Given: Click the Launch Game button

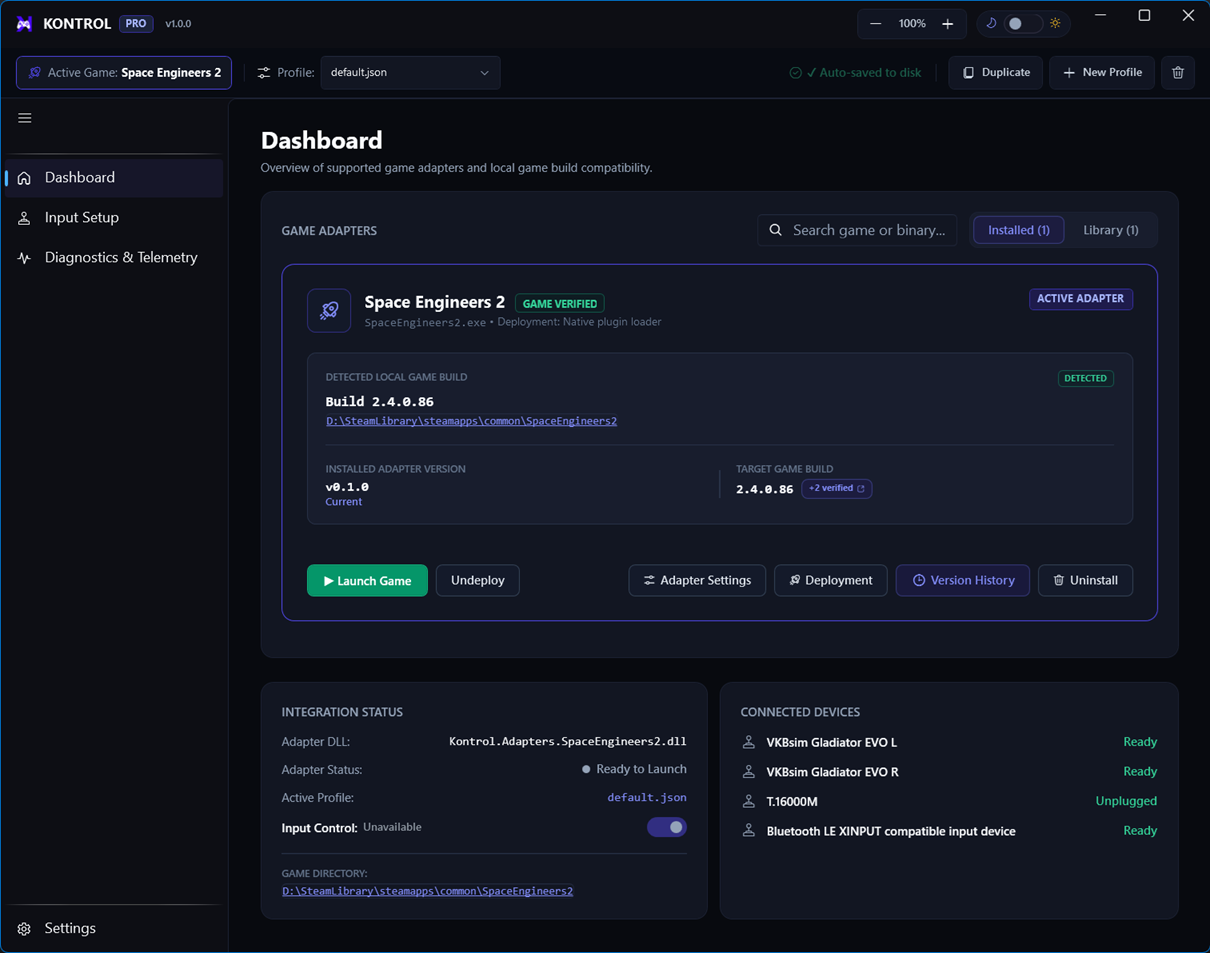Looking at the screenshot, I should [367, 580].
